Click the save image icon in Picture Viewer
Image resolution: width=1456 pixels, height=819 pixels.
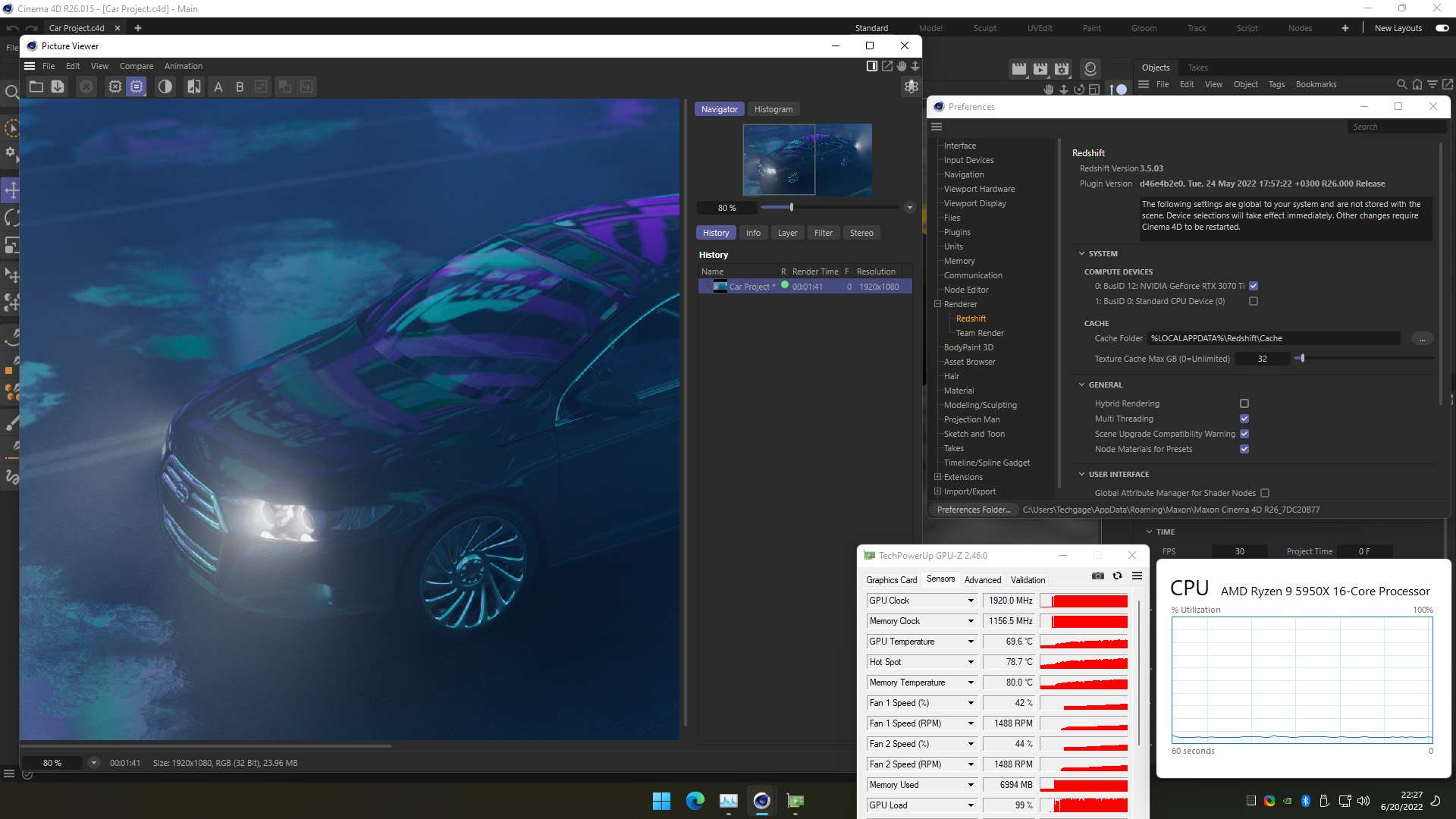tap(58, 86)
